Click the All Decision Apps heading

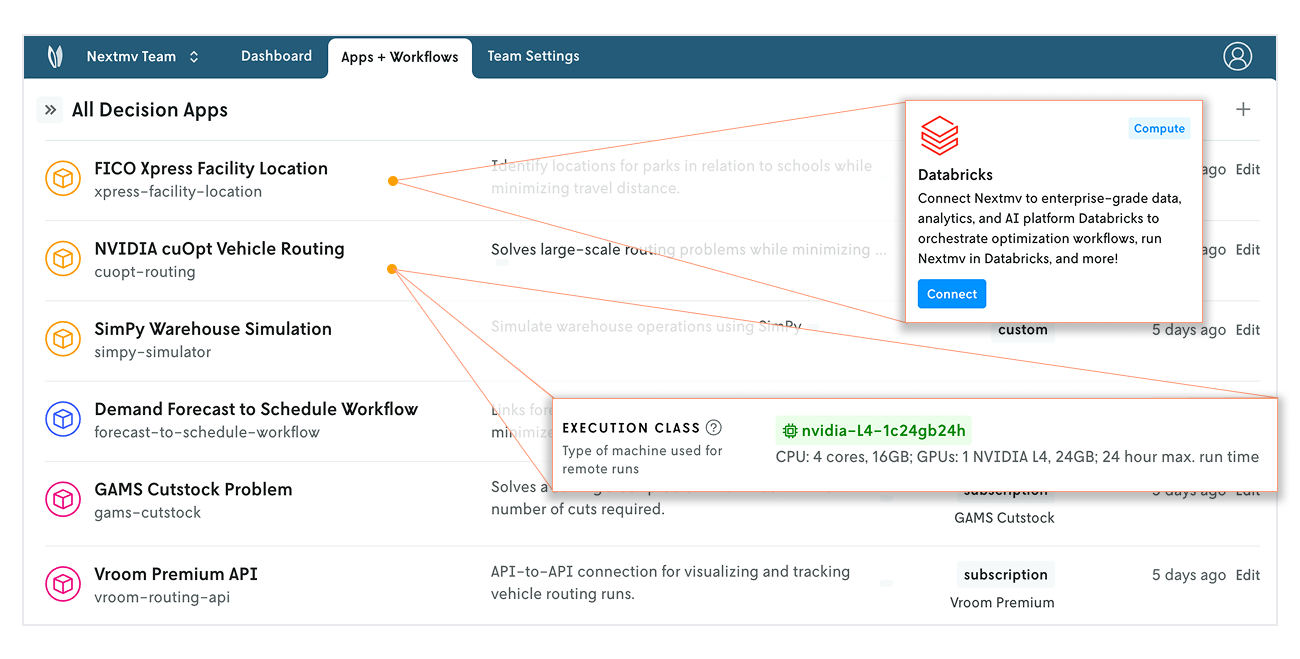click(x=150, y=110)
